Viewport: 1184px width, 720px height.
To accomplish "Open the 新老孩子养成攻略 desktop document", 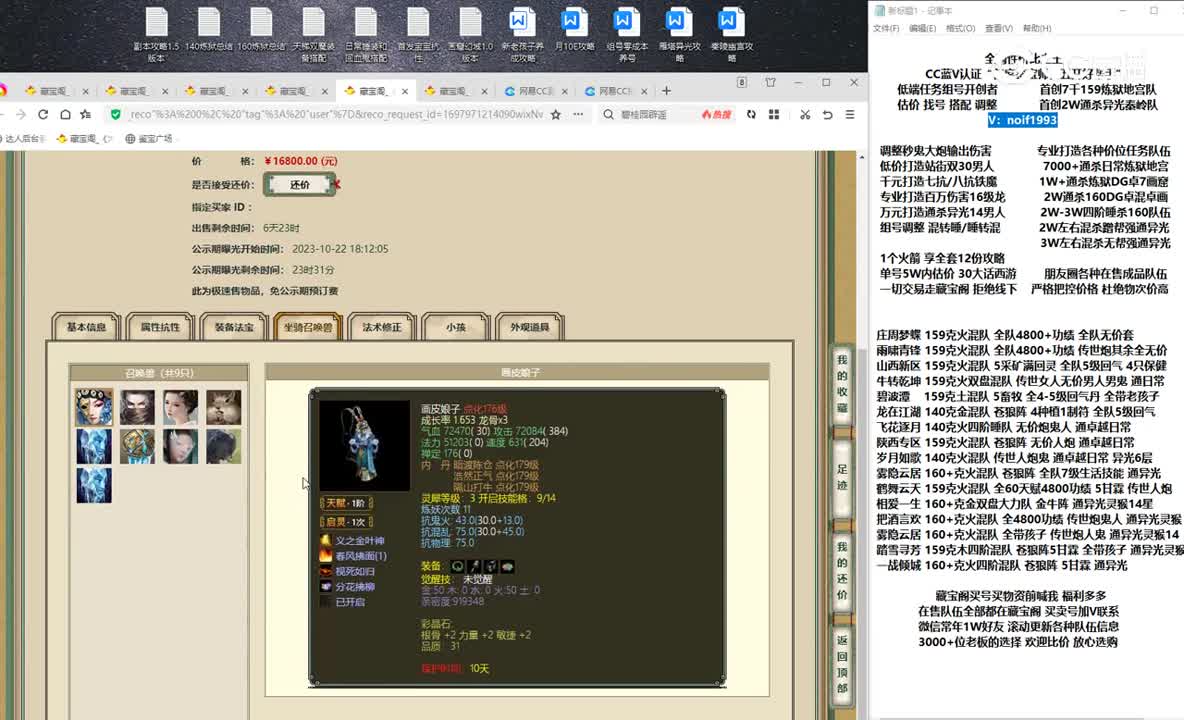I will coord(522,35).
